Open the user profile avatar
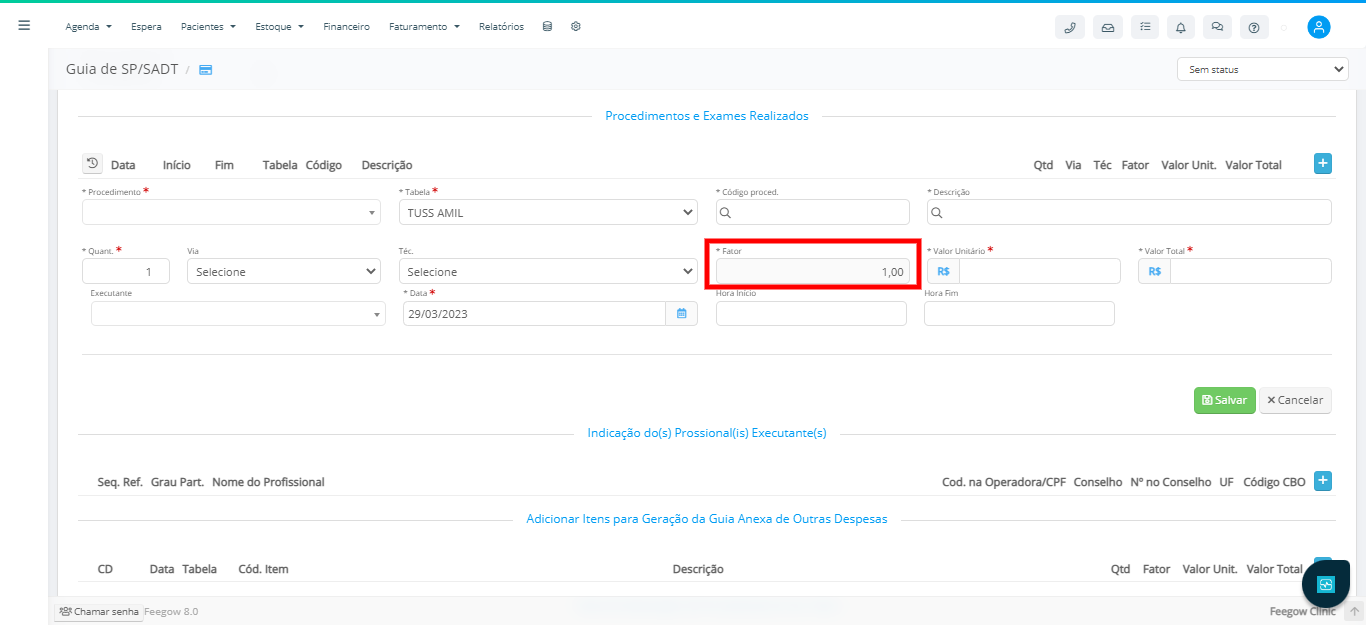1366x625 pixels. 1319,27
